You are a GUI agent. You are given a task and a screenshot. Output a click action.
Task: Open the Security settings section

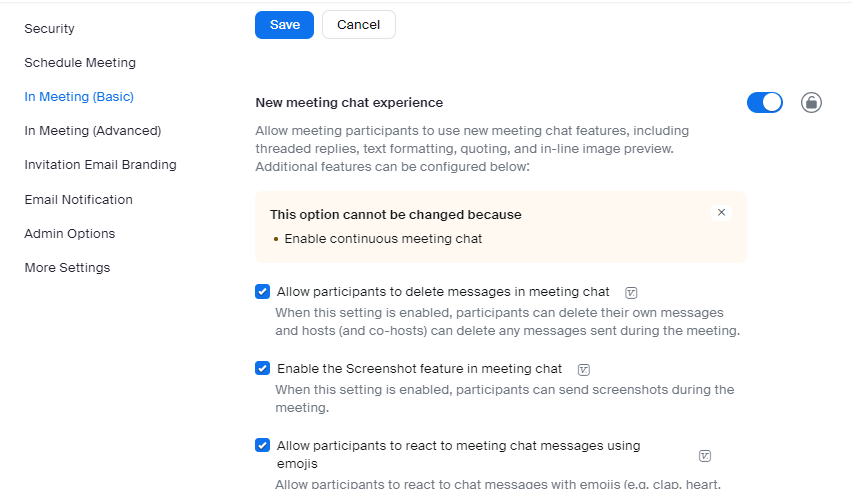pyautogui.click(x=50, y=29)
